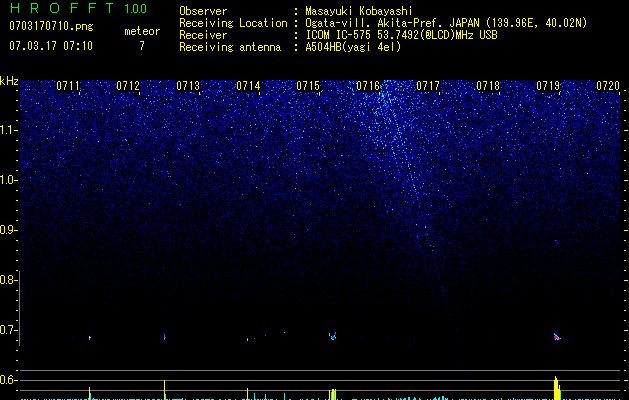Click the HROFFT 1.0.0 title text
The height and width of the screenshot is (400, 629).
coord(78,8)
